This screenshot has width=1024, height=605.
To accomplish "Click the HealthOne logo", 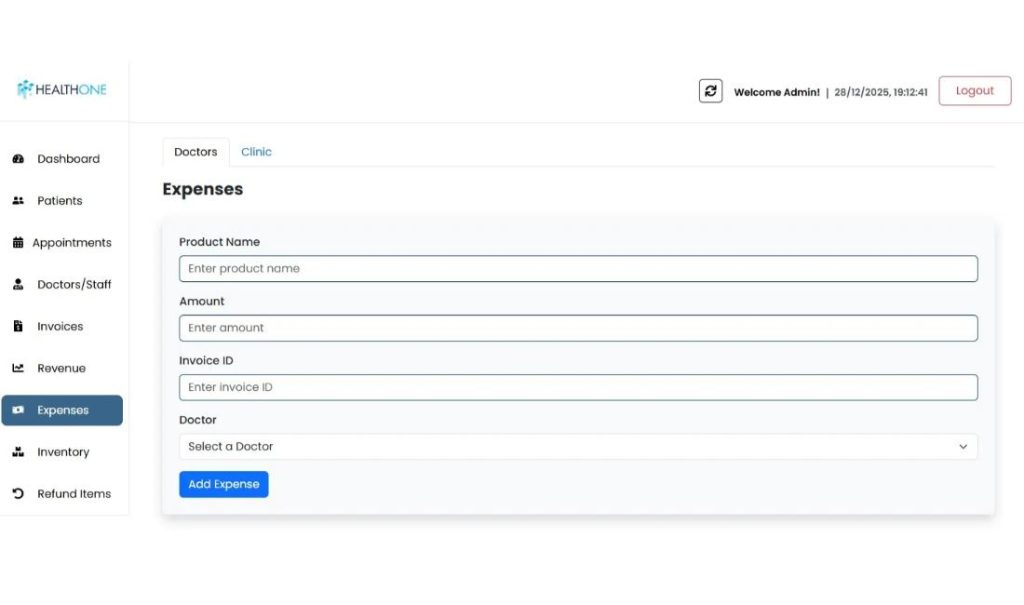I will pyautogui.click(x=62, y=90).
